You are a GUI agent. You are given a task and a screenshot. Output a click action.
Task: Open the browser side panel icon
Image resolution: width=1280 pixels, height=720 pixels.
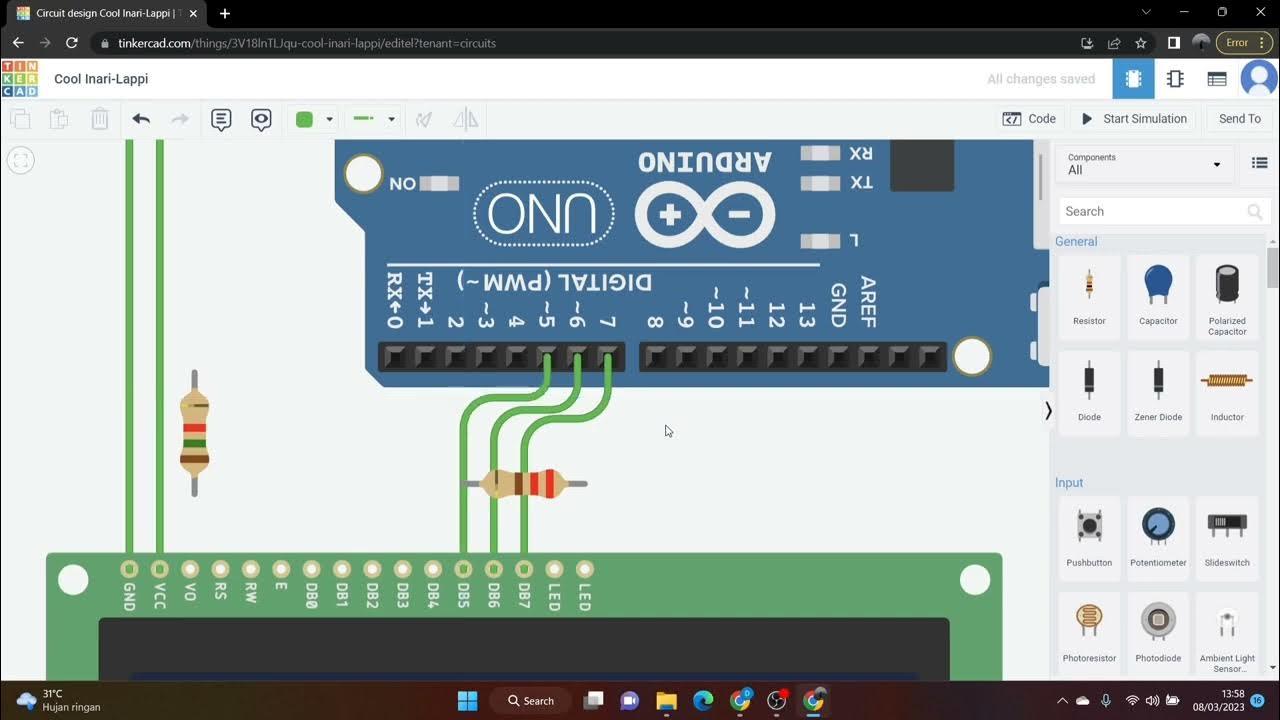click(1174, 43)
